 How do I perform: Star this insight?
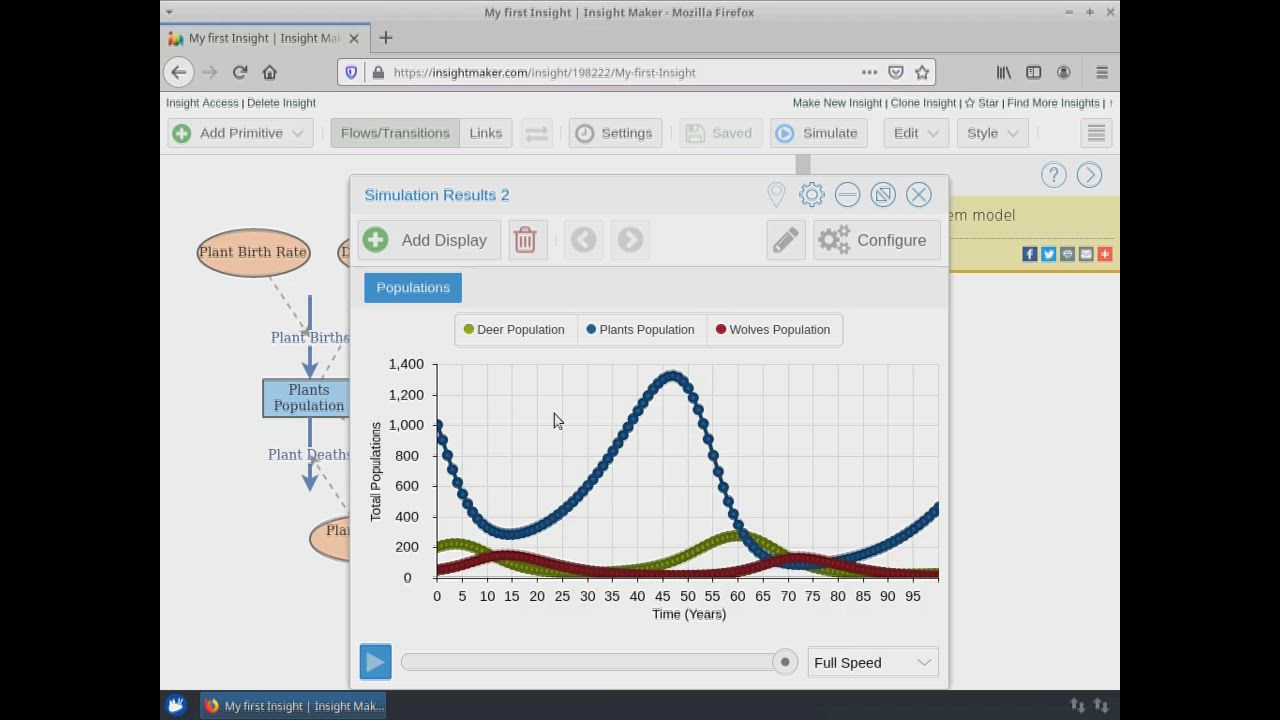pyautogui.click(x=981, y=103)
